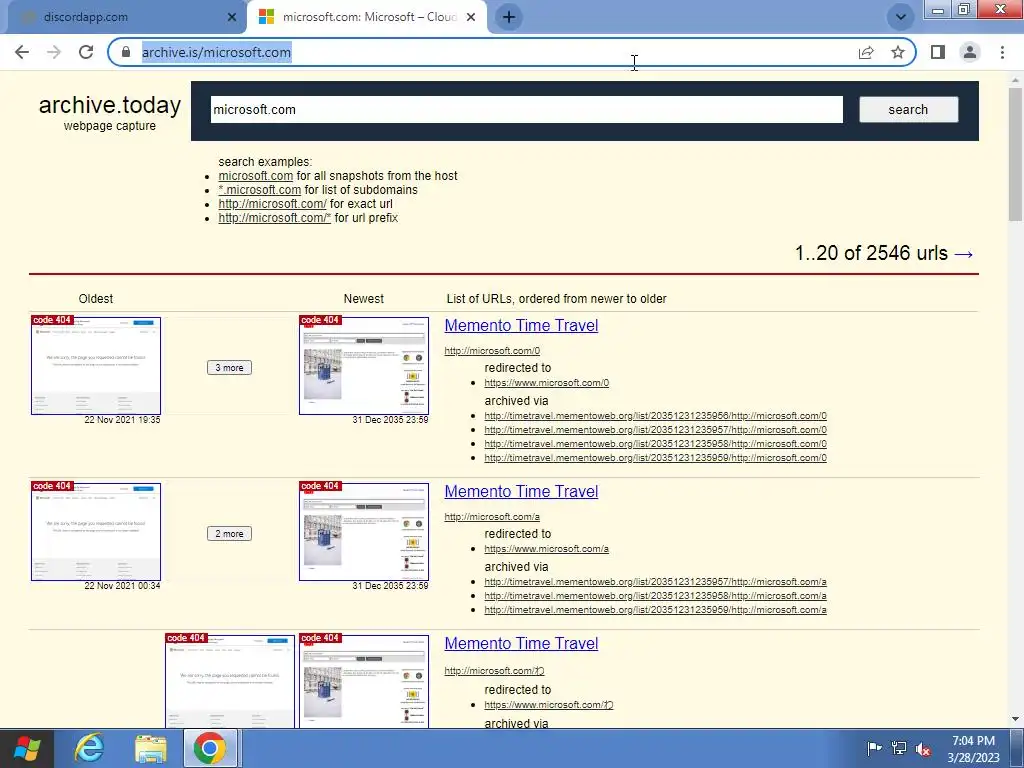Open third row's https://www.microsoft.com redirect link
This screenshot has height=768, width=1024.
click(549, 705)
